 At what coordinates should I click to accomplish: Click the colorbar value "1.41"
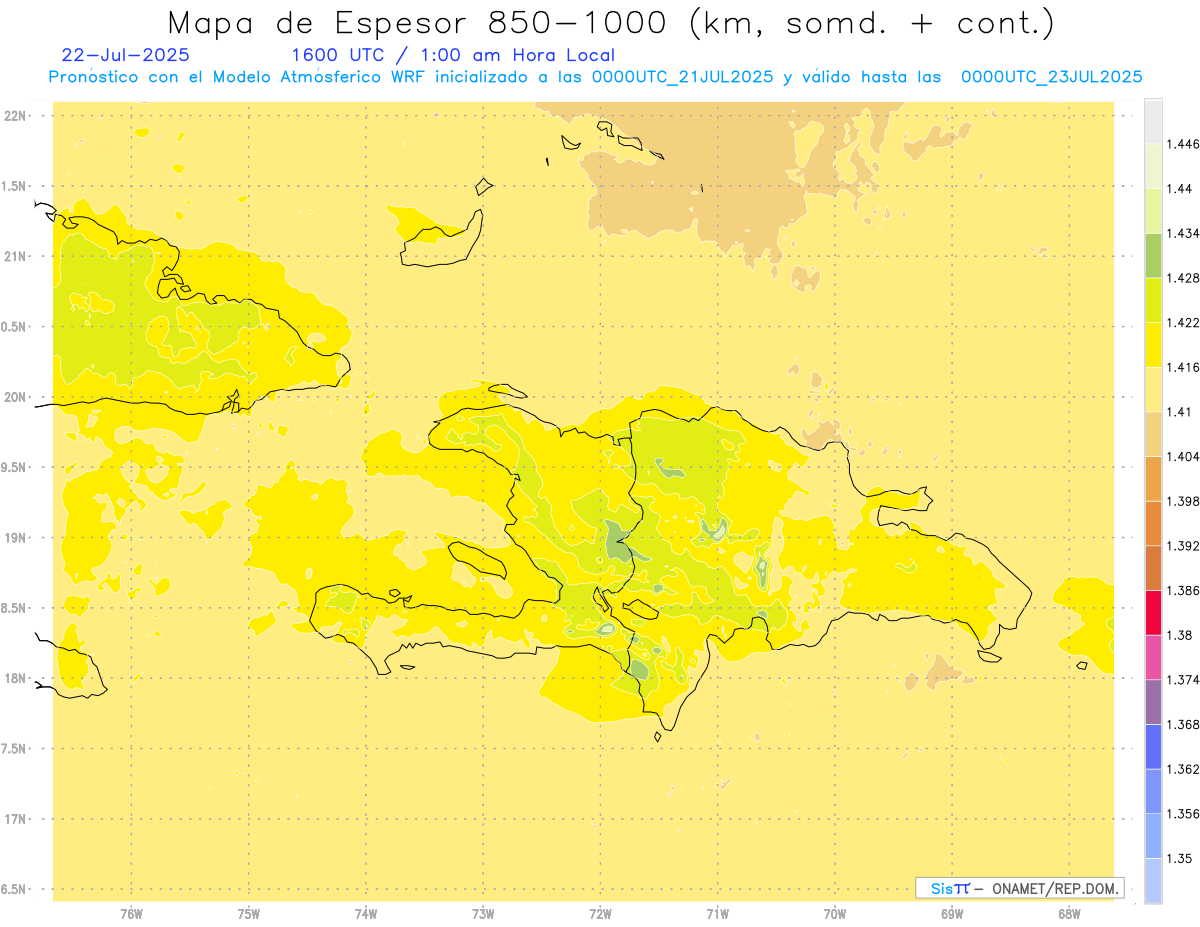point(1180,412)
